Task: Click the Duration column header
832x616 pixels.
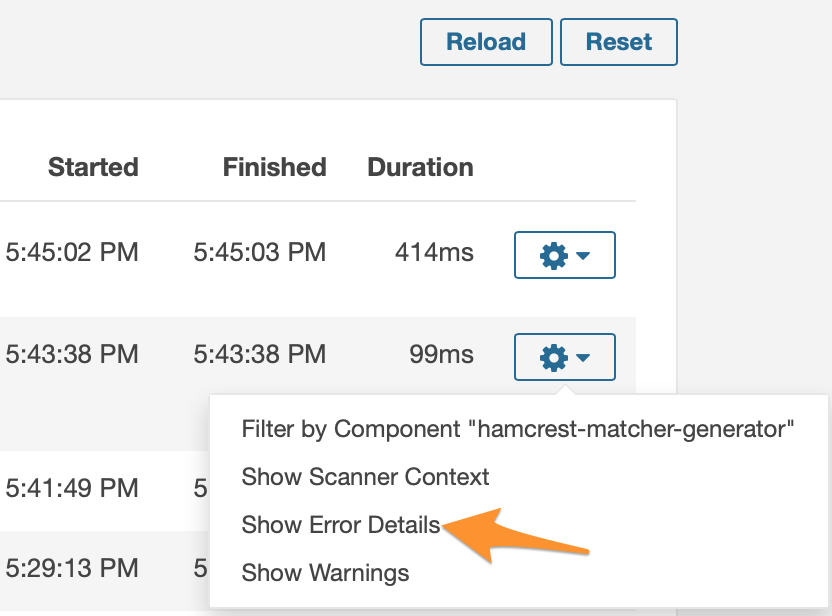Action: 420,167
